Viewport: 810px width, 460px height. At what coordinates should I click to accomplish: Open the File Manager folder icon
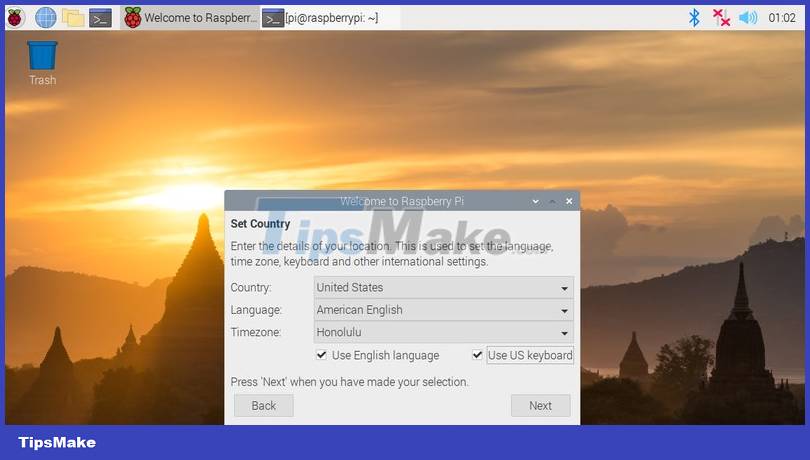coord(72,17)
